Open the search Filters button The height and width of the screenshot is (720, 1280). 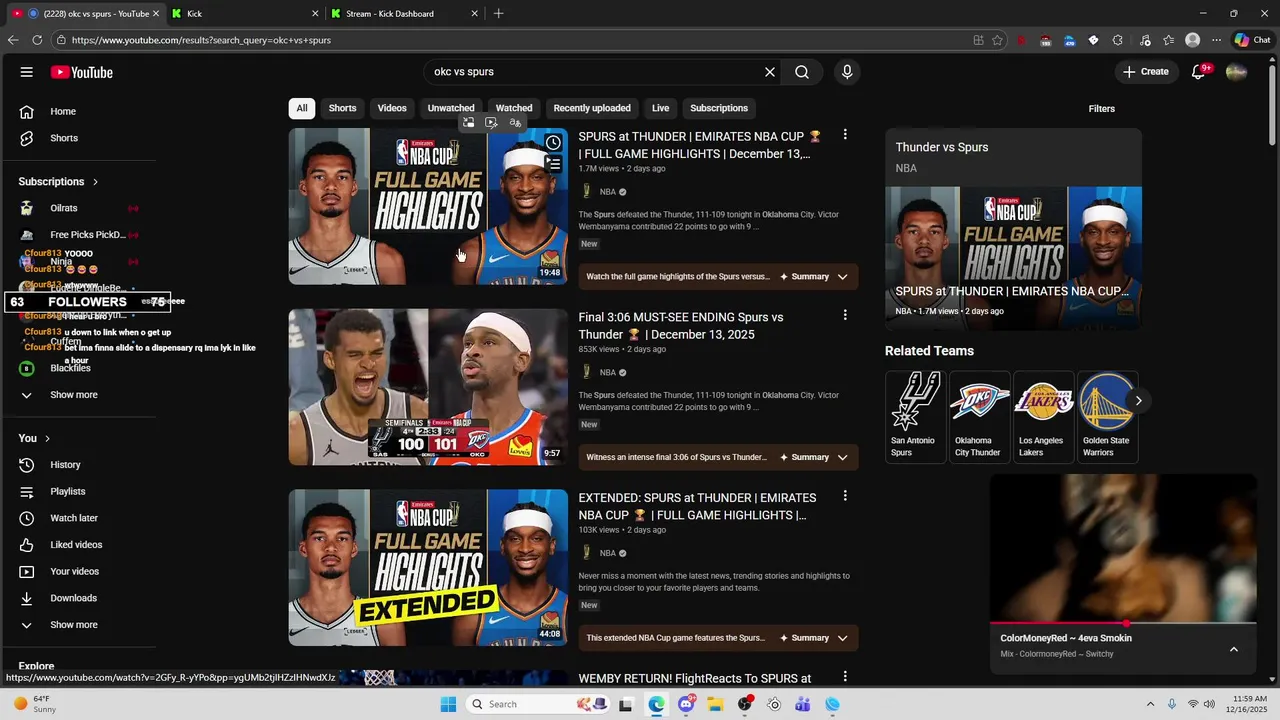[1102, 108]
